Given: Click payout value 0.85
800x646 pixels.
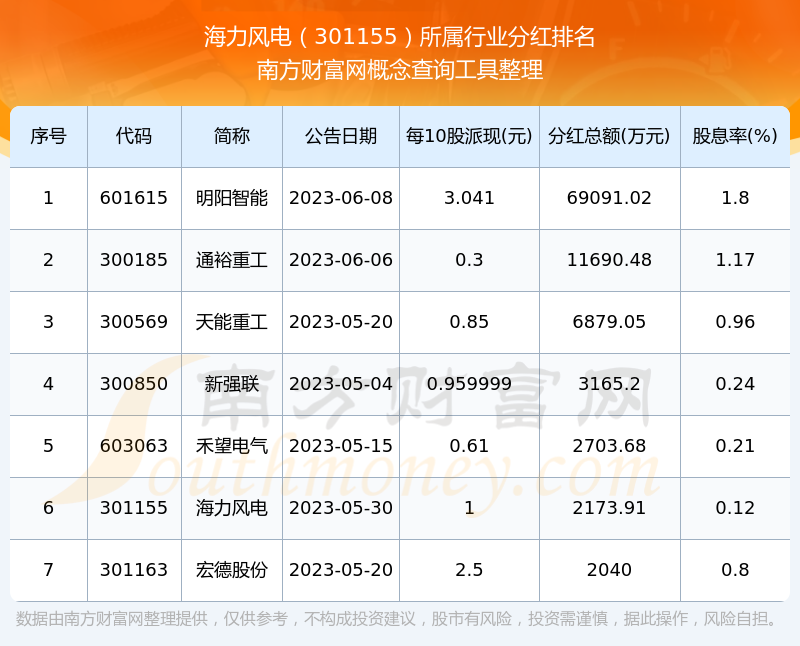Looking at the screenshot, I should (469, 322).
